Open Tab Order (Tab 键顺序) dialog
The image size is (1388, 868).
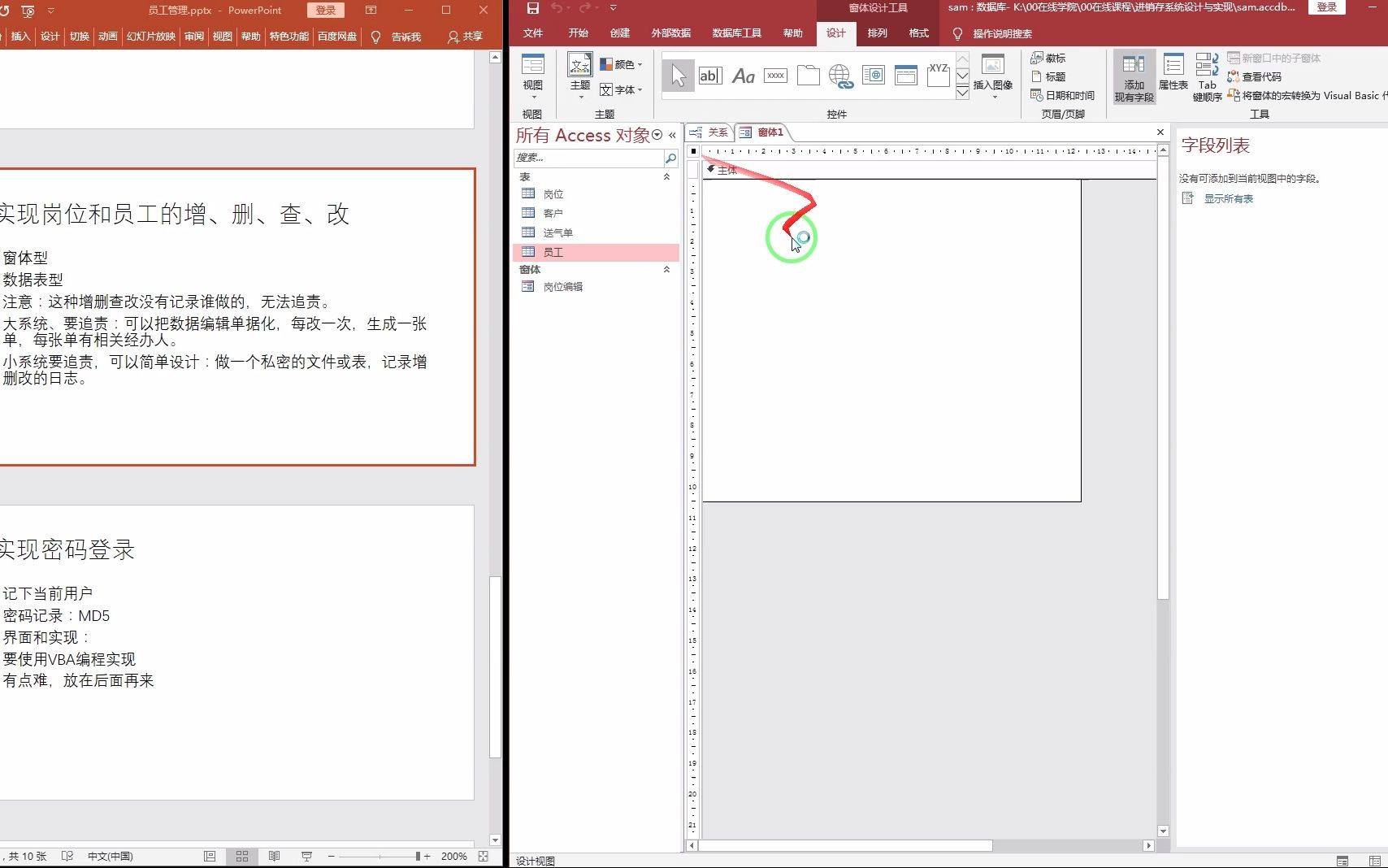click(x=1208, y=76)
